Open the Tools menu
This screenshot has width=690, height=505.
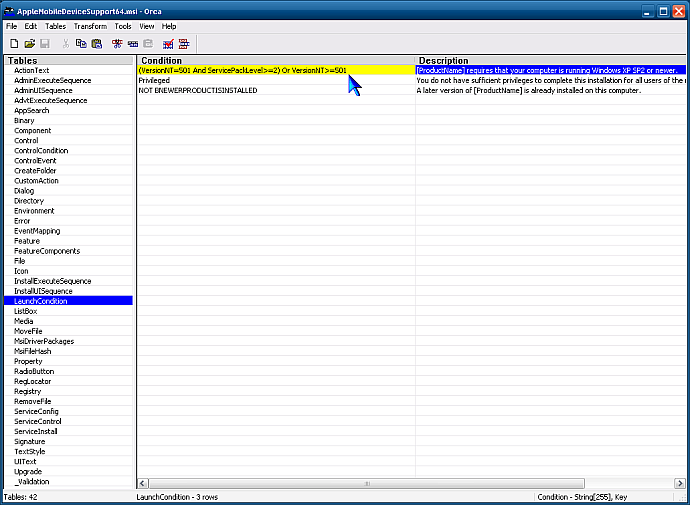coord(123,26)
